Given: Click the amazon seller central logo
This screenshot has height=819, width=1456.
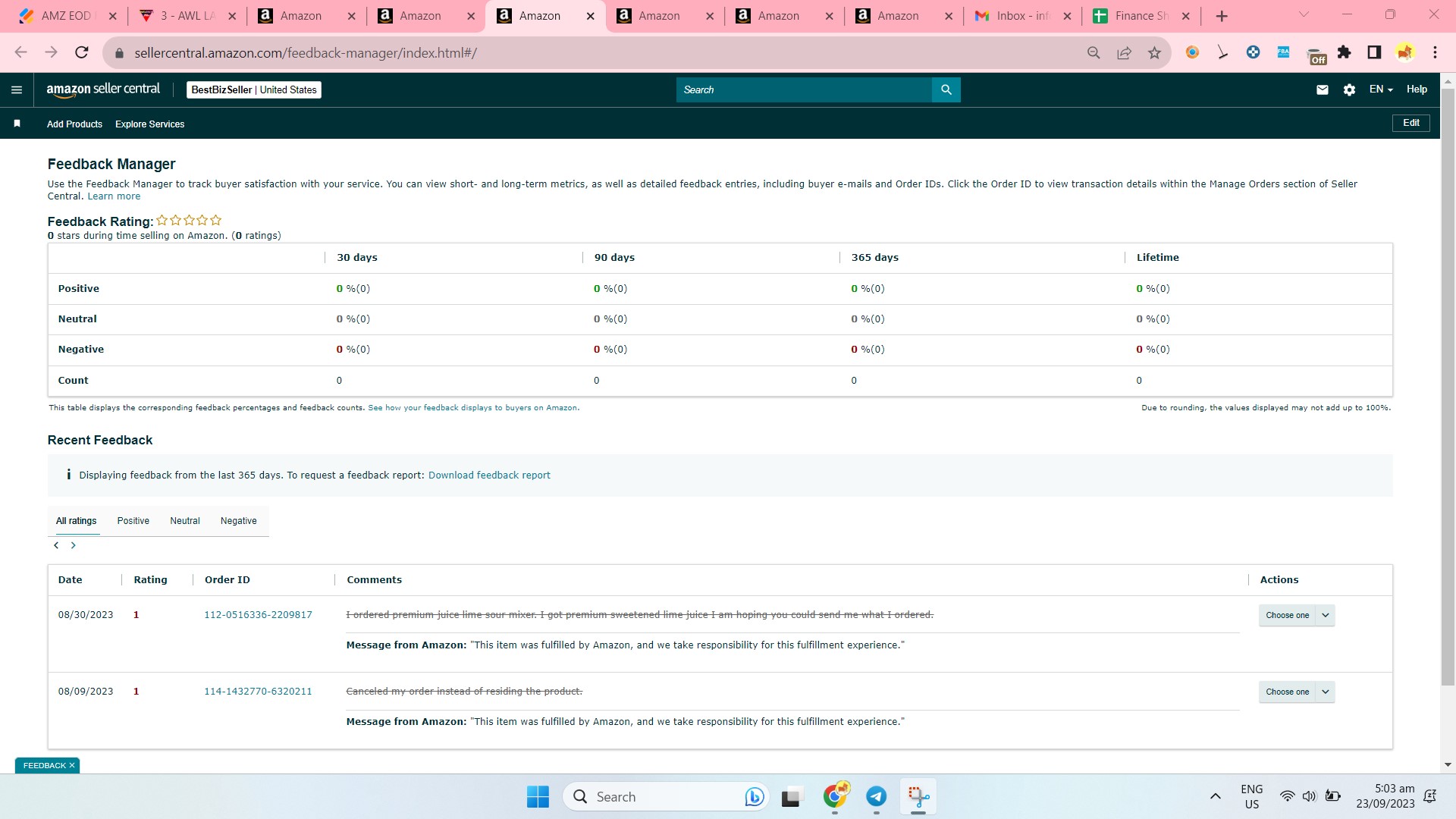Looking at the screenshot, I should 103,89.
